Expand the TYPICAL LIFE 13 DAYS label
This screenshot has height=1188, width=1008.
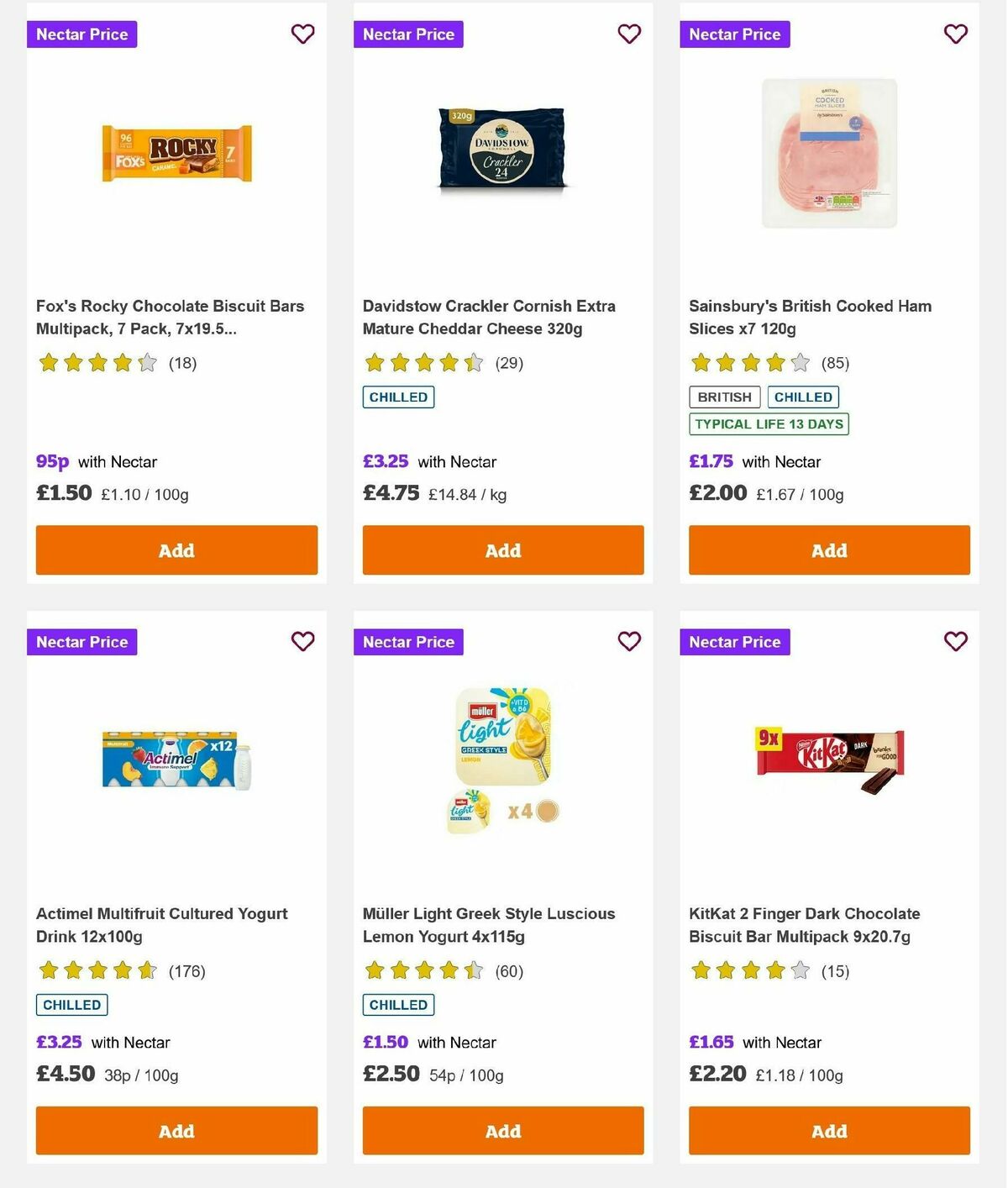pyautogui.click(x=768, y=424)
